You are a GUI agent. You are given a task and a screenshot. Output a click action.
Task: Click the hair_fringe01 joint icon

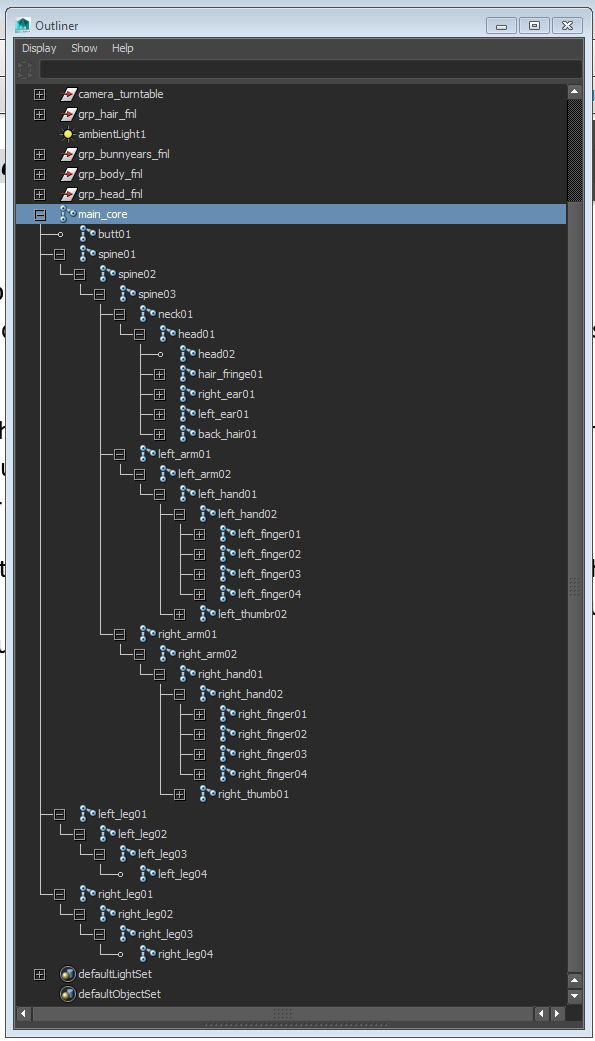pos(188,374)
